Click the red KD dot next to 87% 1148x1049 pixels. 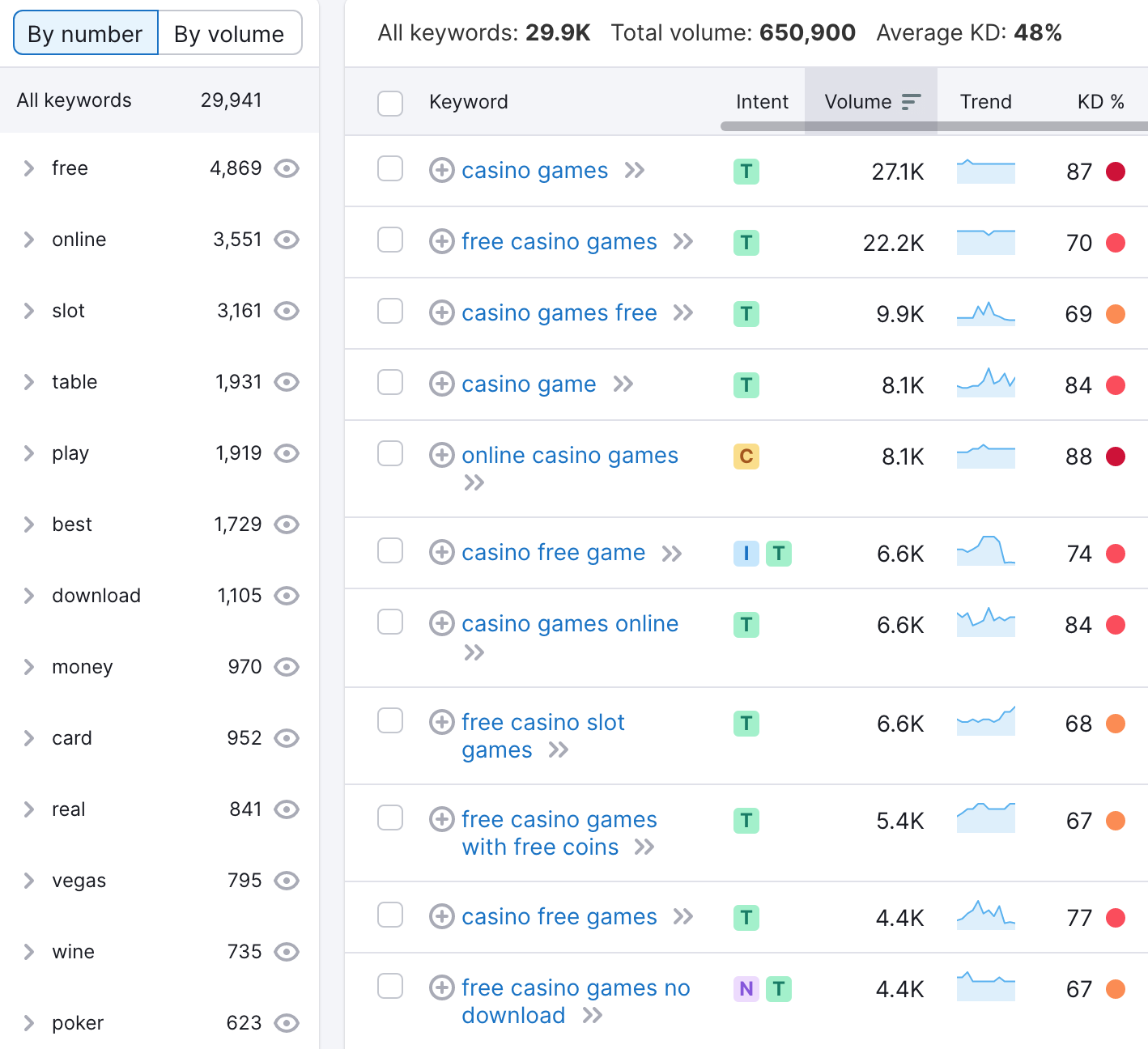pos(1117,171)
